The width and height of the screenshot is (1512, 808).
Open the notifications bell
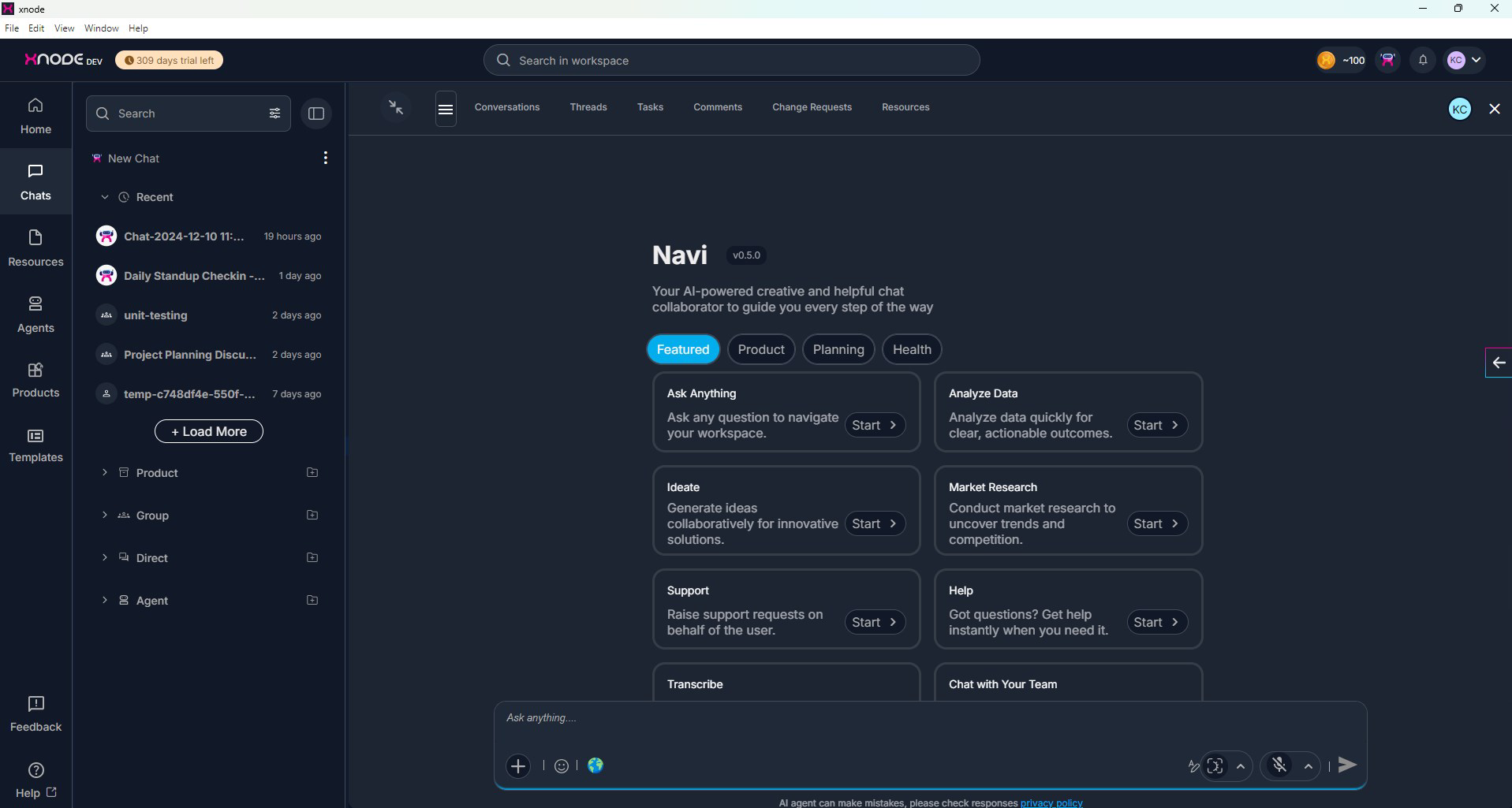coord(1423,60)
